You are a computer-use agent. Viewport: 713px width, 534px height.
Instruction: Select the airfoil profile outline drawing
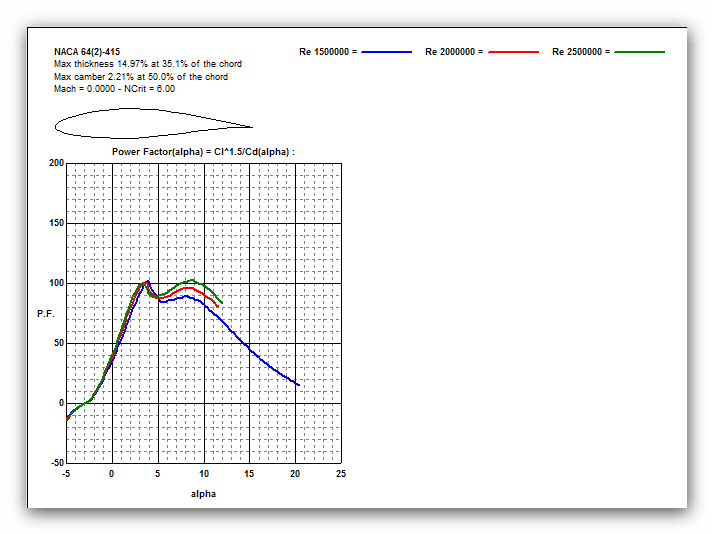pyautogui.click(x=152, y=124)
